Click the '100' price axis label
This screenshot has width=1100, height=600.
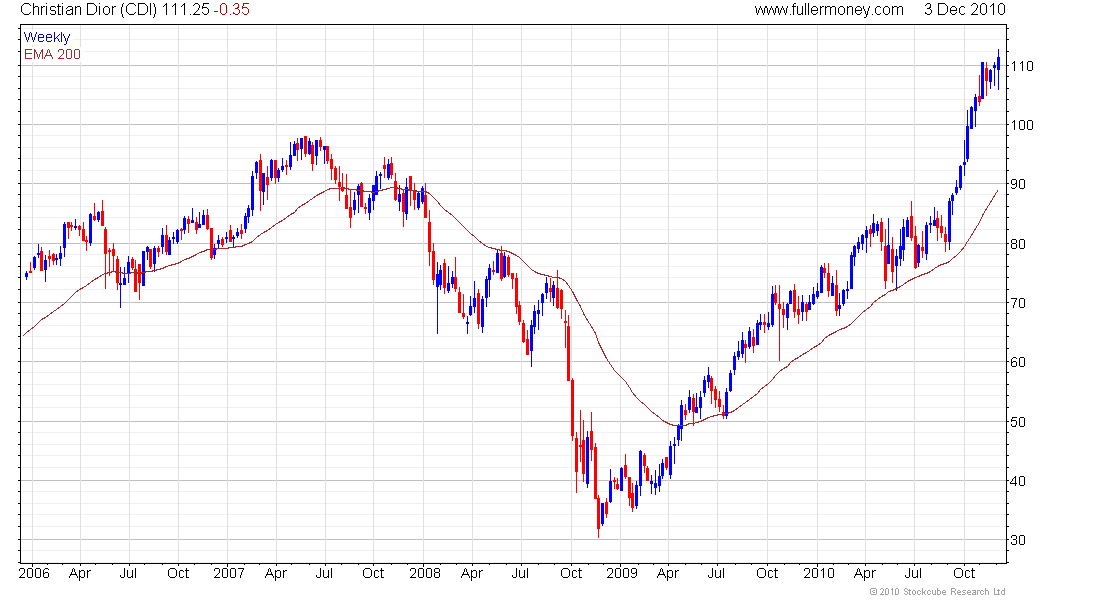click(1021, 125)
